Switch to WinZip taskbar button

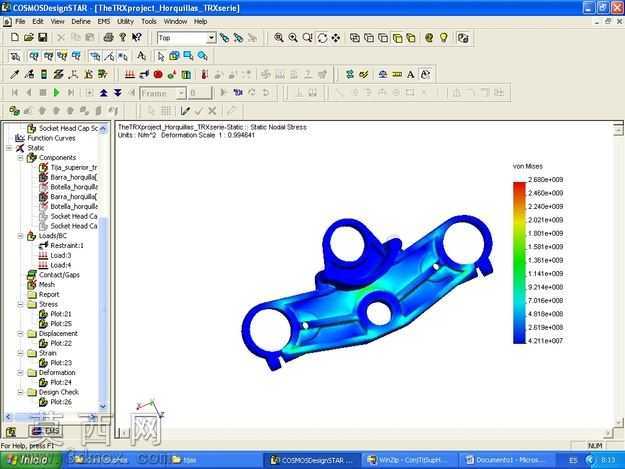[x=409, y=460]
